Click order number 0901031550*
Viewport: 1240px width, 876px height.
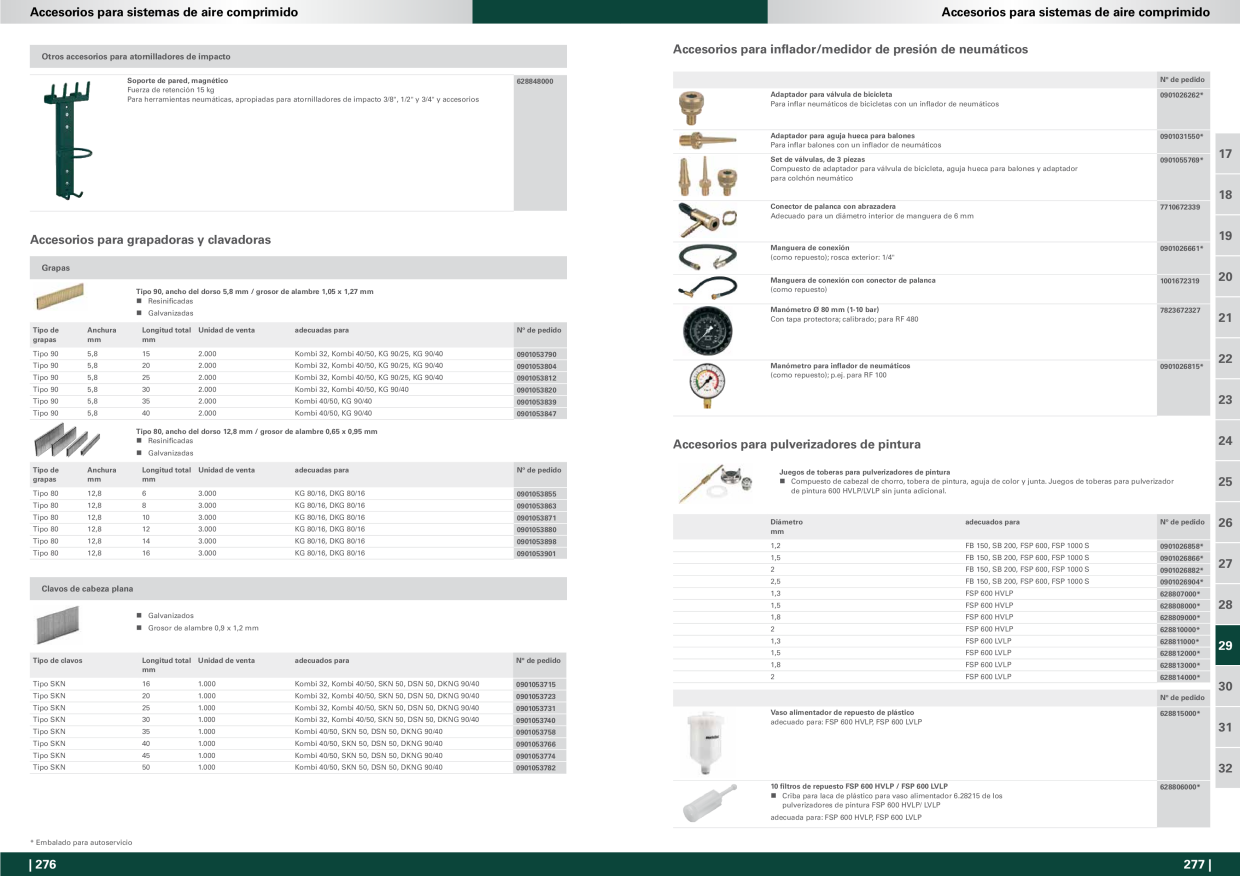click(x=1181, y=136)
